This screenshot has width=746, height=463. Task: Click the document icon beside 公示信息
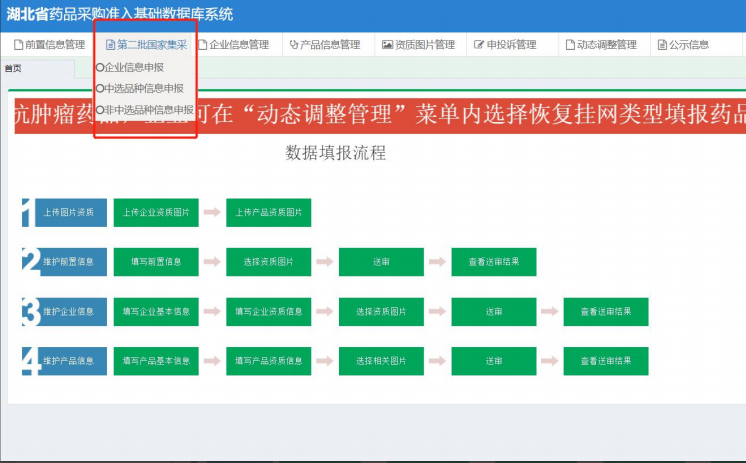[662, 45]
